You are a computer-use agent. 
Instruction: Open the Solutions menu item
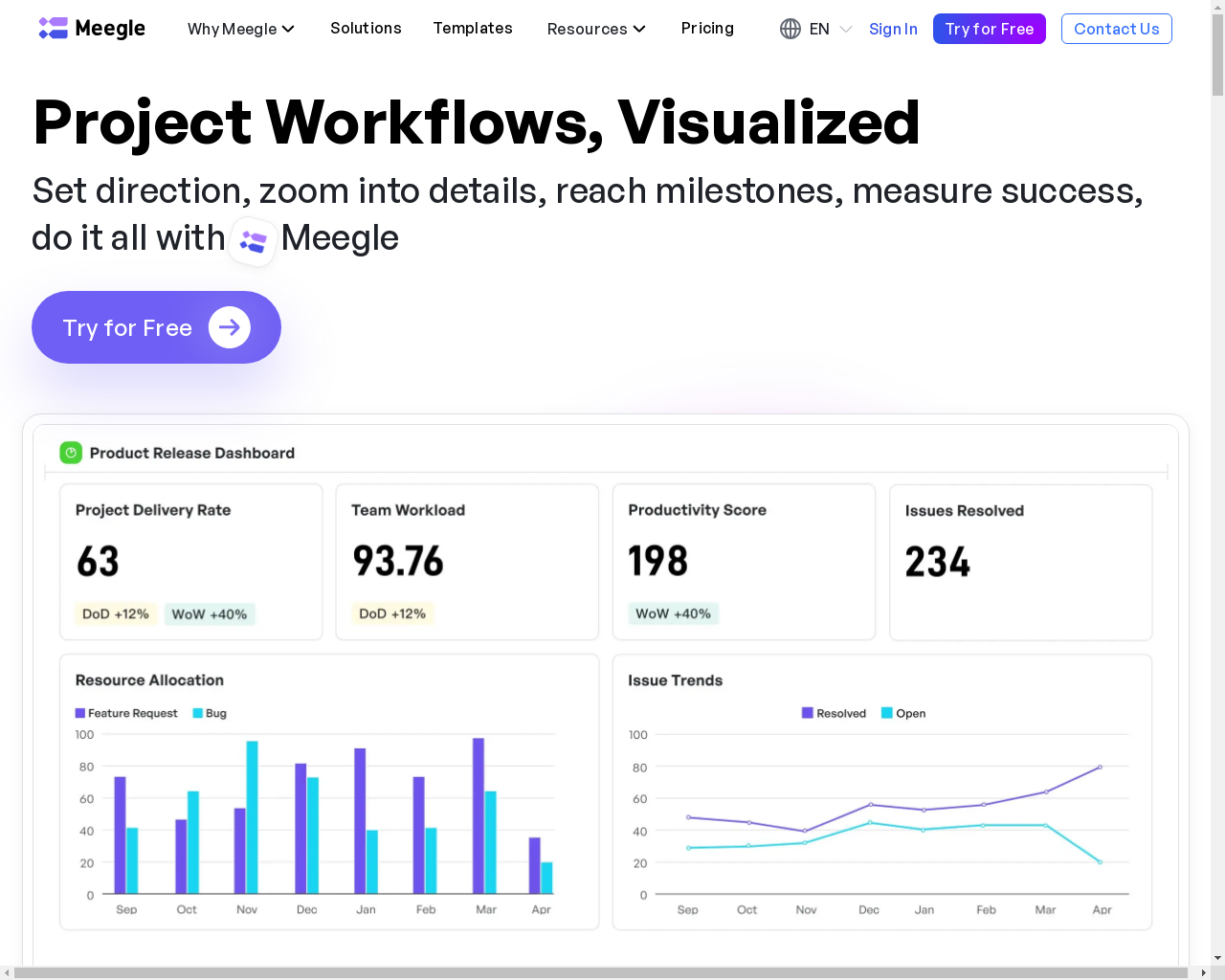click(x=366, y=29)
